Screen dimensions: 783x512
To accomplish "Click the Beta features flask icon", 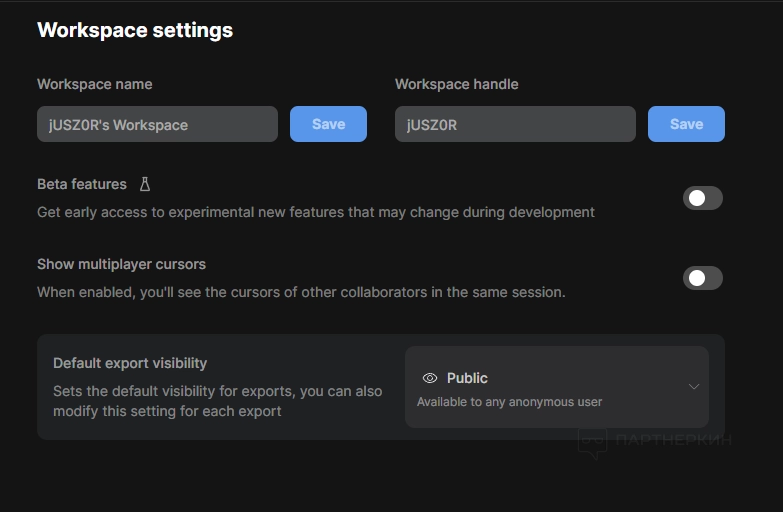I will coord(145,184).
